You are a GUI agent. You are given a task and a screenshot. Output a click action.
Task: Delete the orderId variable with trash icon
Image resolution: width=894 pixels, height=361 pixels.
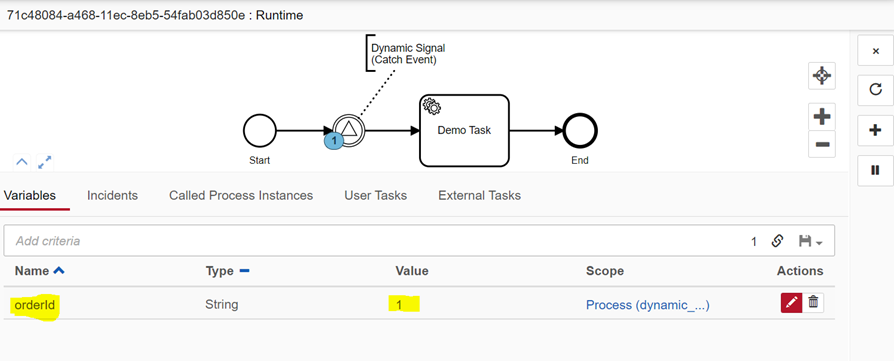click(x=813, y=303)
